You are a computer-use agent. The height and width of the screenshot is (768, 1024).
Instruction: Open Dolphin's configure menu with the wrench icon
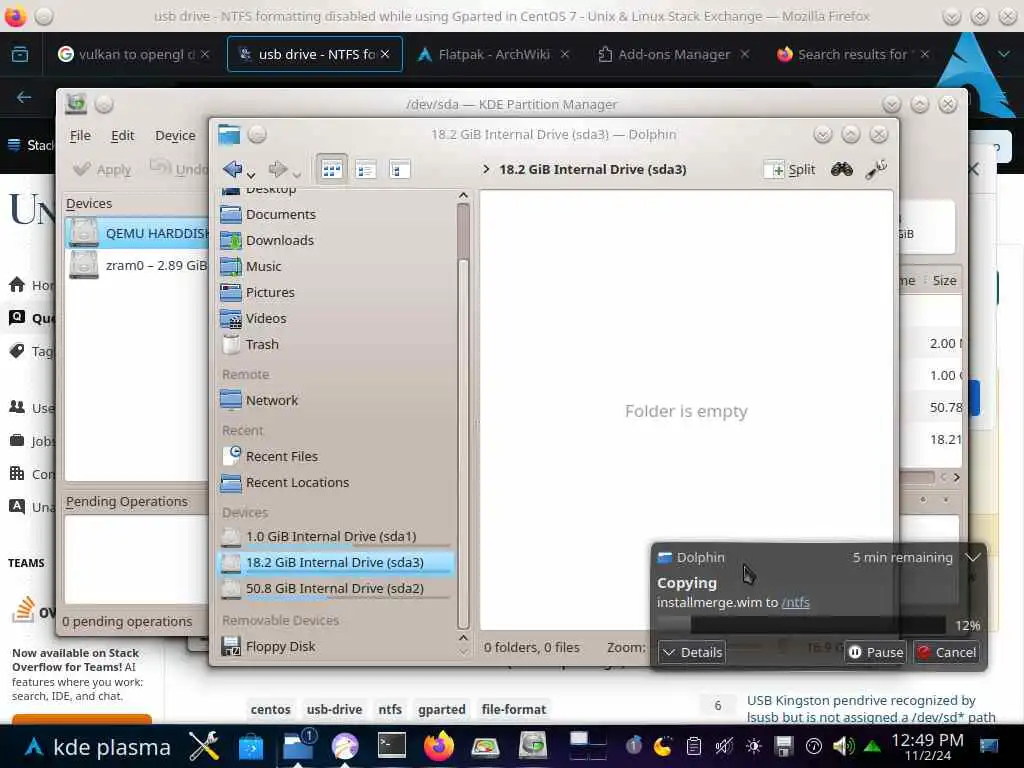[876, 170]
